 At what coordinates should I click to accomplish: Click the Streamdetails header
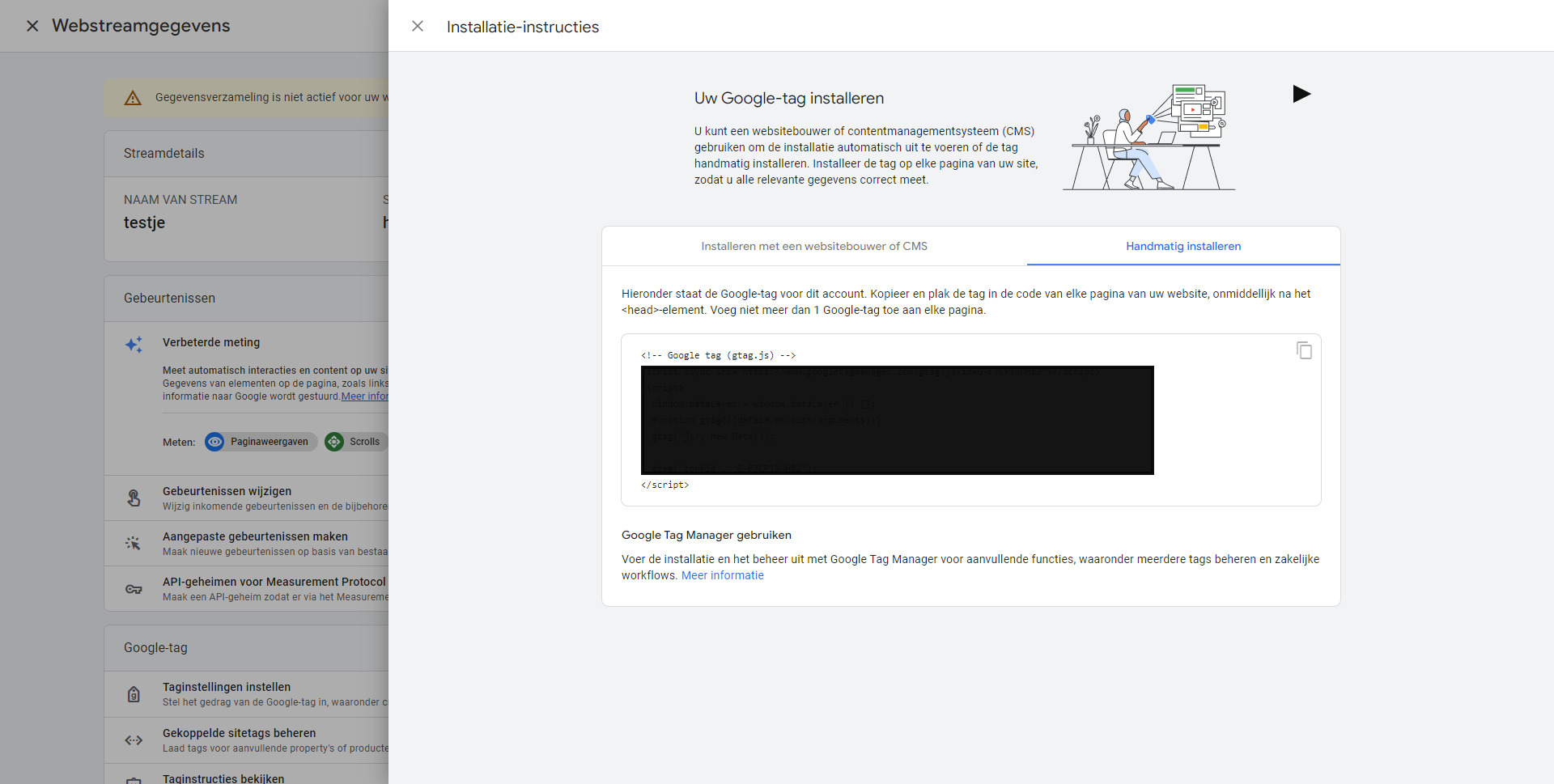click(x=164, y=154)
